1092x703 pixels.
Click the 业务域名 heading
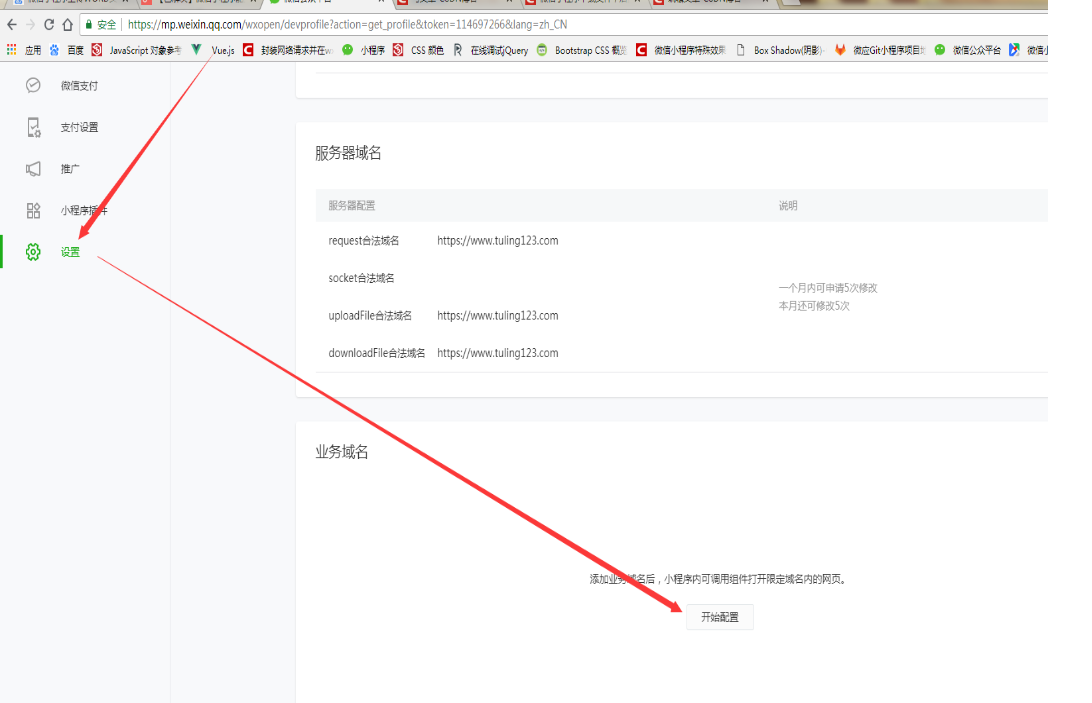pos(341,451)
